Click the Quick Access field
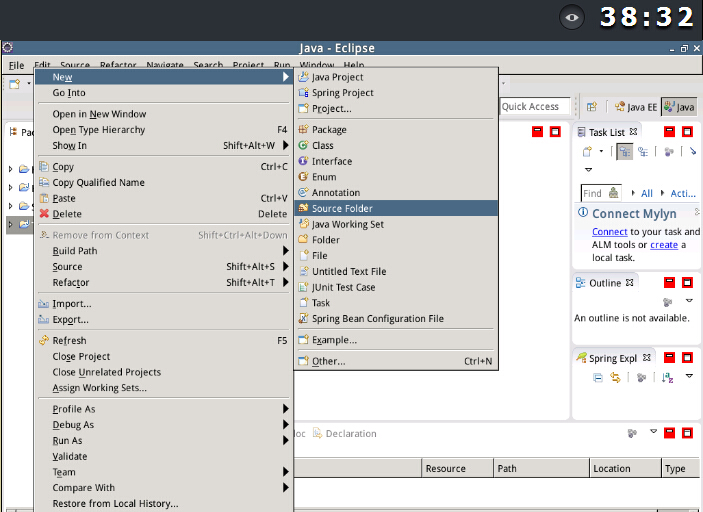703x512 pixels. 534,107
